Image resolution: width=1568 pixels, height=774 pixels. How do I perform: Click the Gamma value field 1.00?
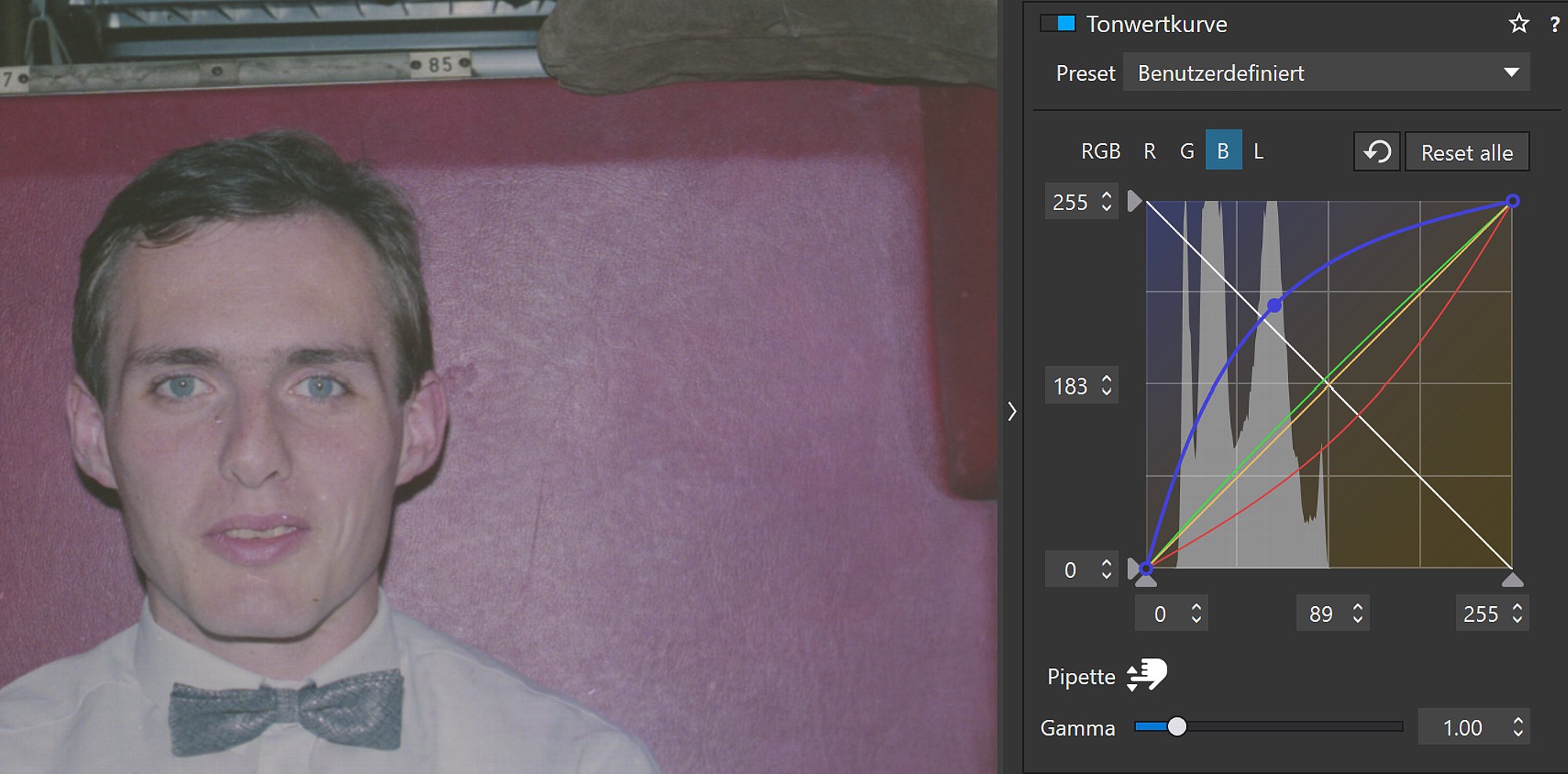[1462, 728]
